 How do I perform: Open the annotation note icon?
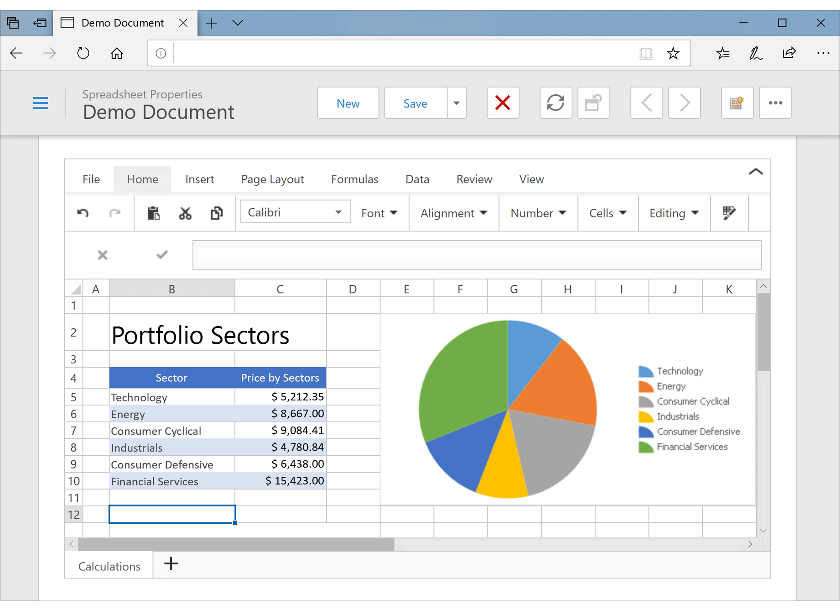click(736, 102)
